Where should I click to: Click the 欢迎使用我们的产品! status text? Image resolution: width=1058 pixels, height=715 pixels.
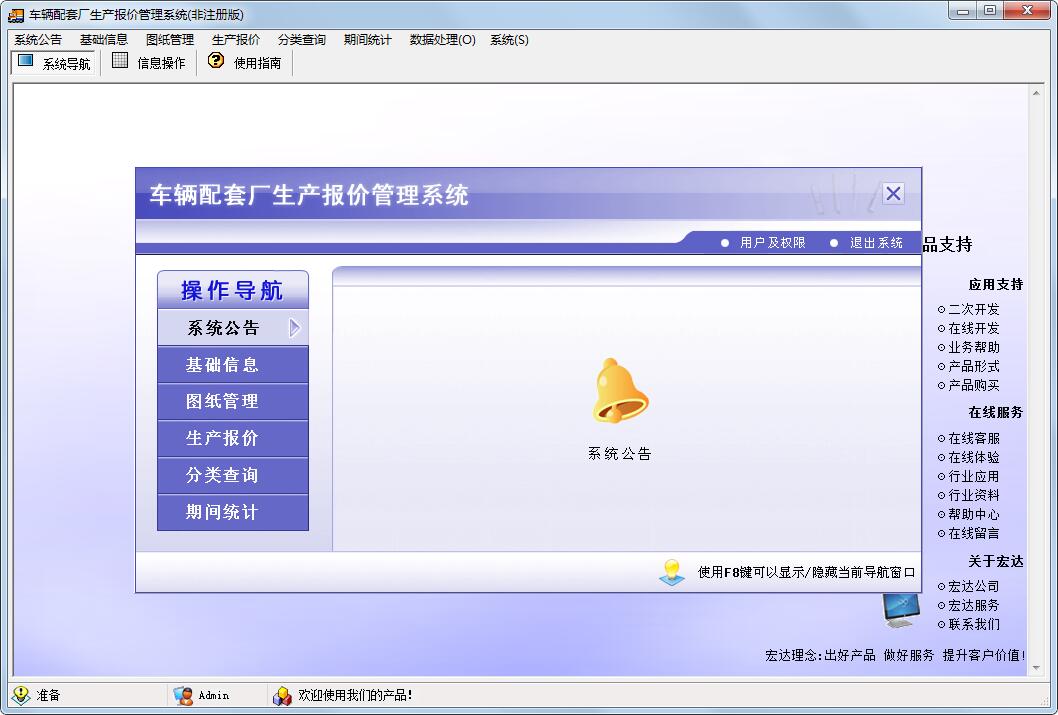[x=356, y=695]
